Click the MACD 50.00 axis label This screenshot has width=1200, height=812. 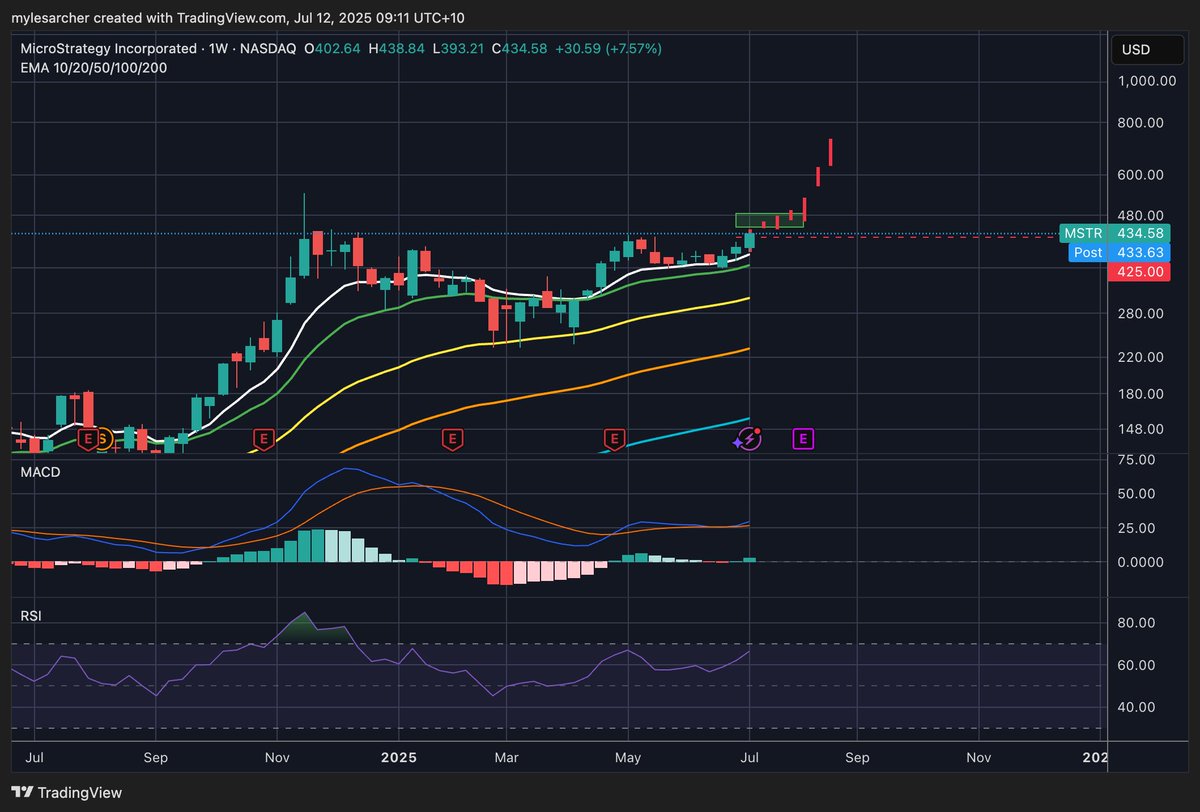(1139, 494)
